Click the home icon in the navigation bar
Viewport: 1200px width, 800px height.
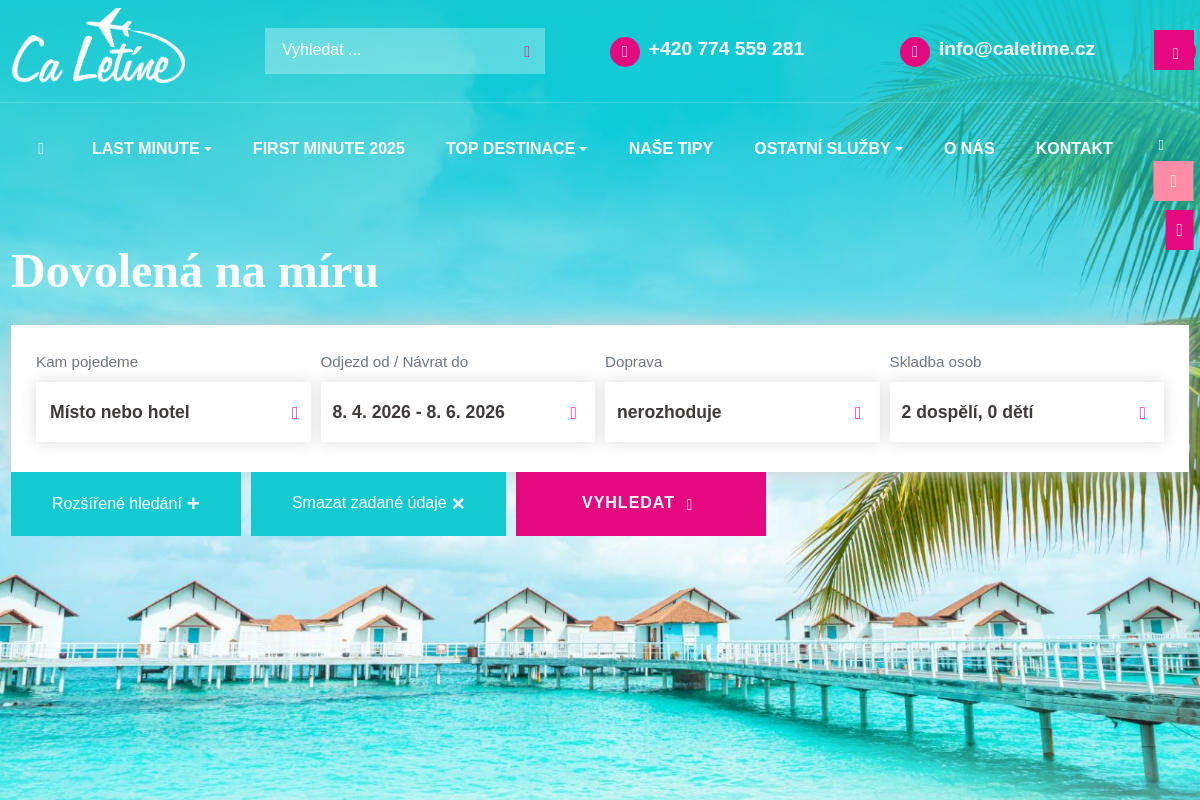click(41, 148)
